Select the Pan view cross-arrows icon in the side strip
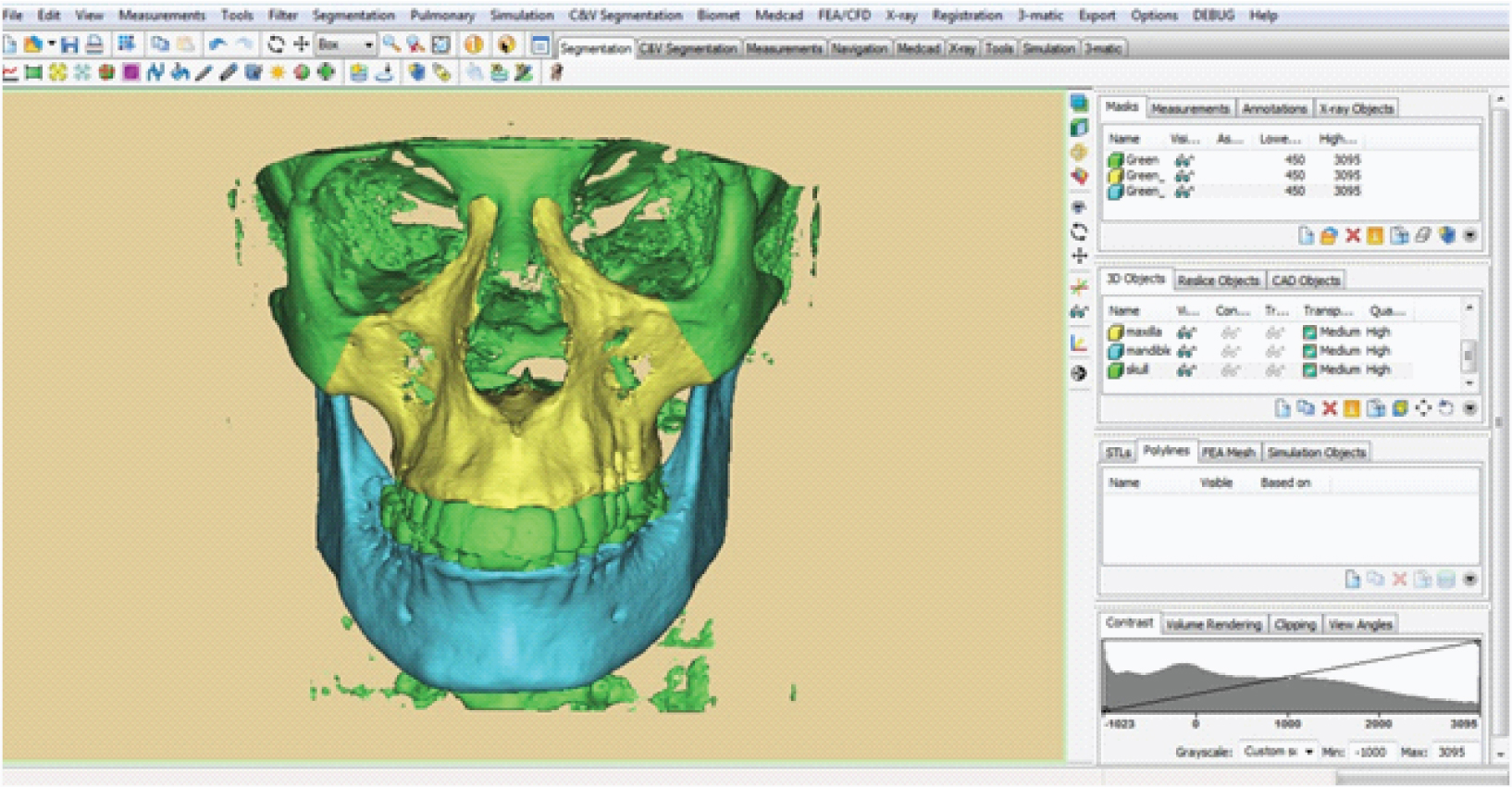1512x787 pixels. point(1079,256)
